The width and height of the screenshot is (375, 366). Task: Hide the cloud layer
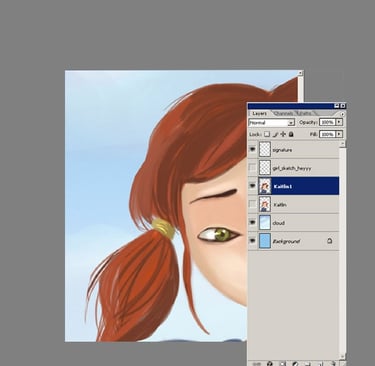coord(253,222)
